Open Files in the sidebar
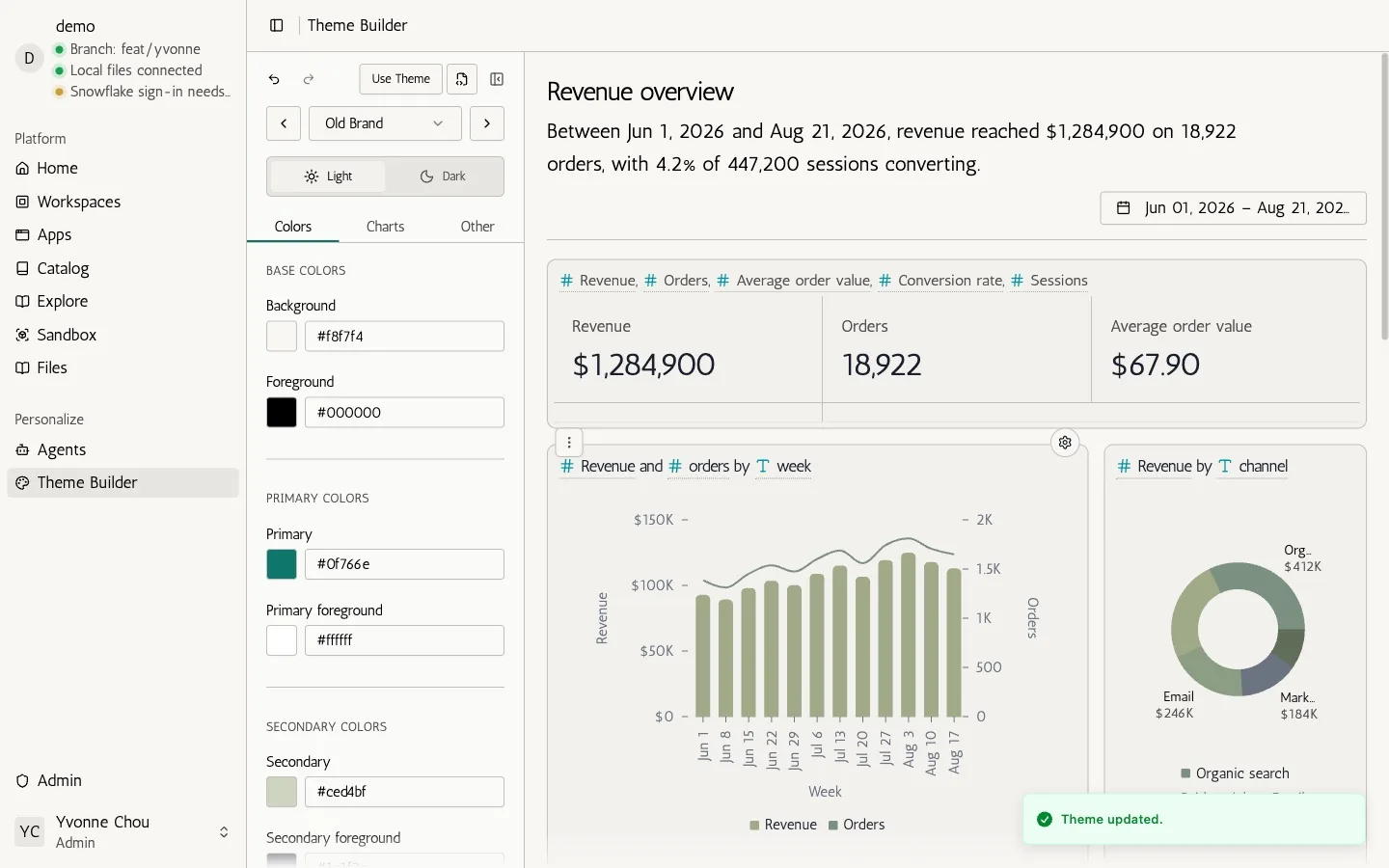Image resolution: width=1389 pixels, height=868 pixels. [x=123, y=367]
